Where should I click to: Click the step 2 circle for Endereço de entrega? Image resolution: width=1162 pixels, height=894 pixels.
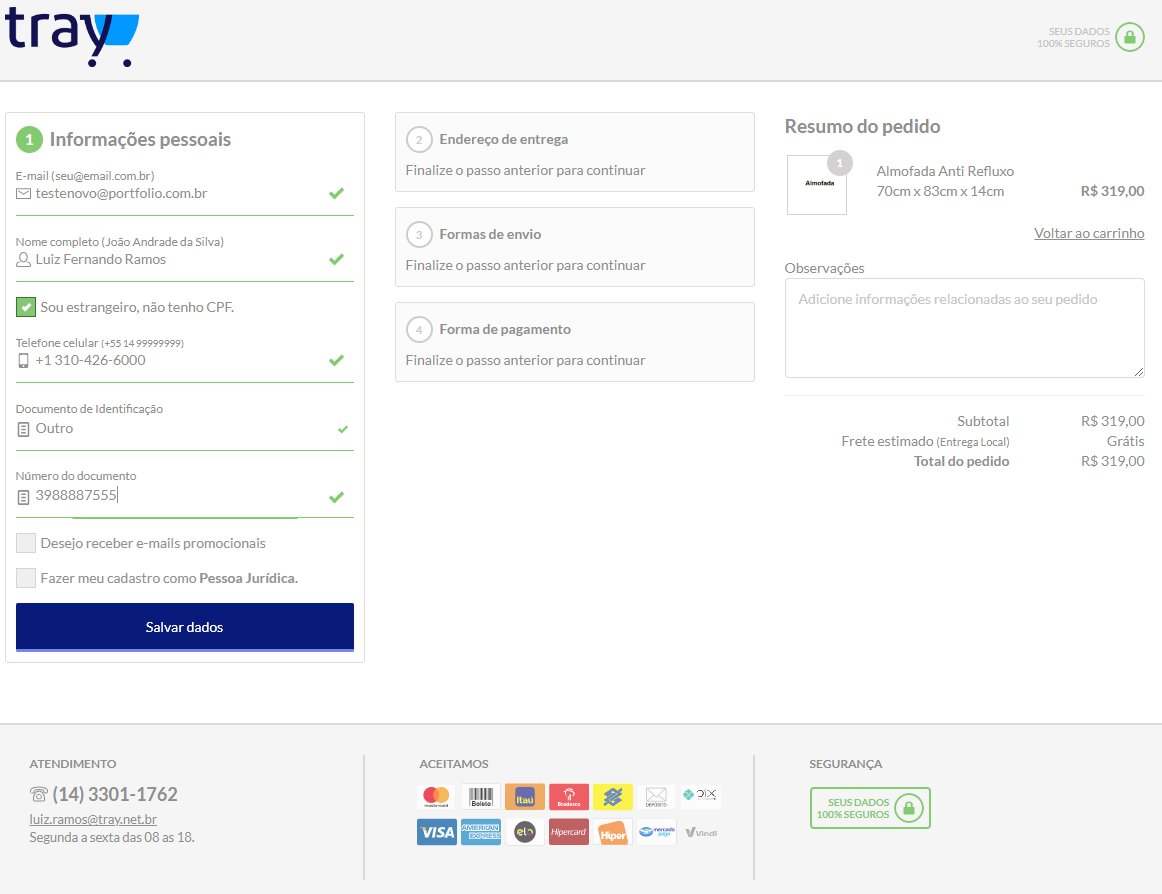[419, 139]
